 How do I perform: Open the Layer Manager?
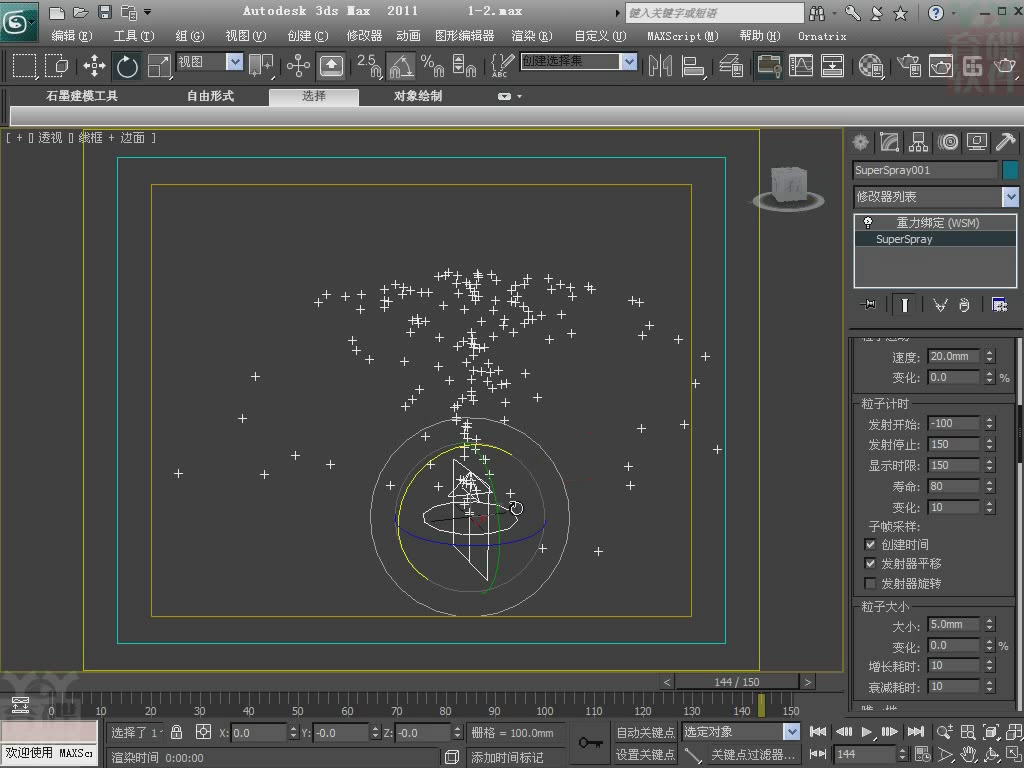coord(731,65)
